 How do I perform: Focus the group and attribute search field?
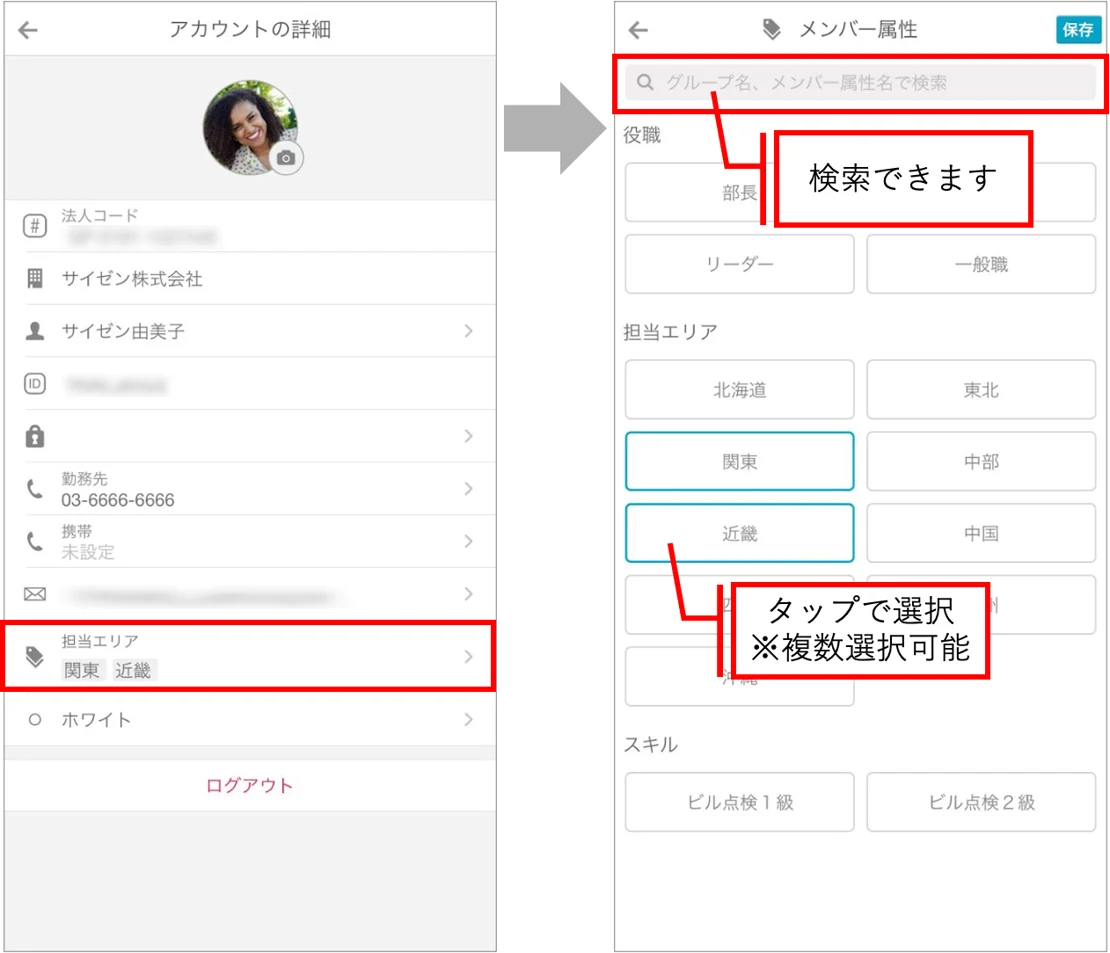(x=860, y=83)
